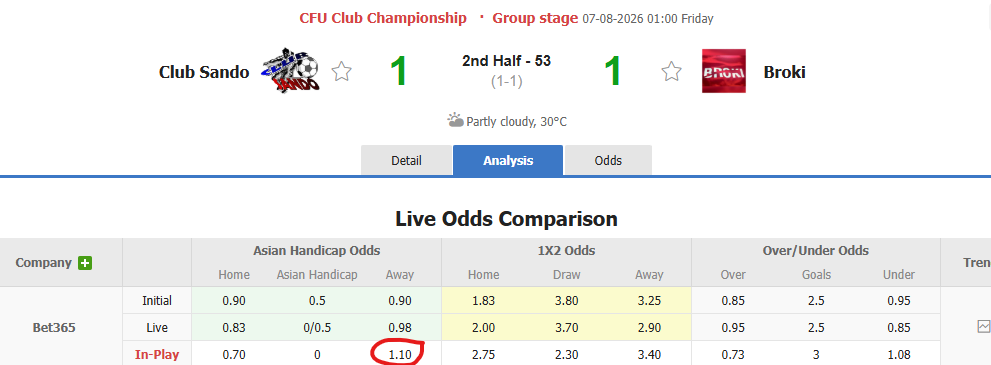
Task: Open Broki team name link
Action: coord(784,72)
